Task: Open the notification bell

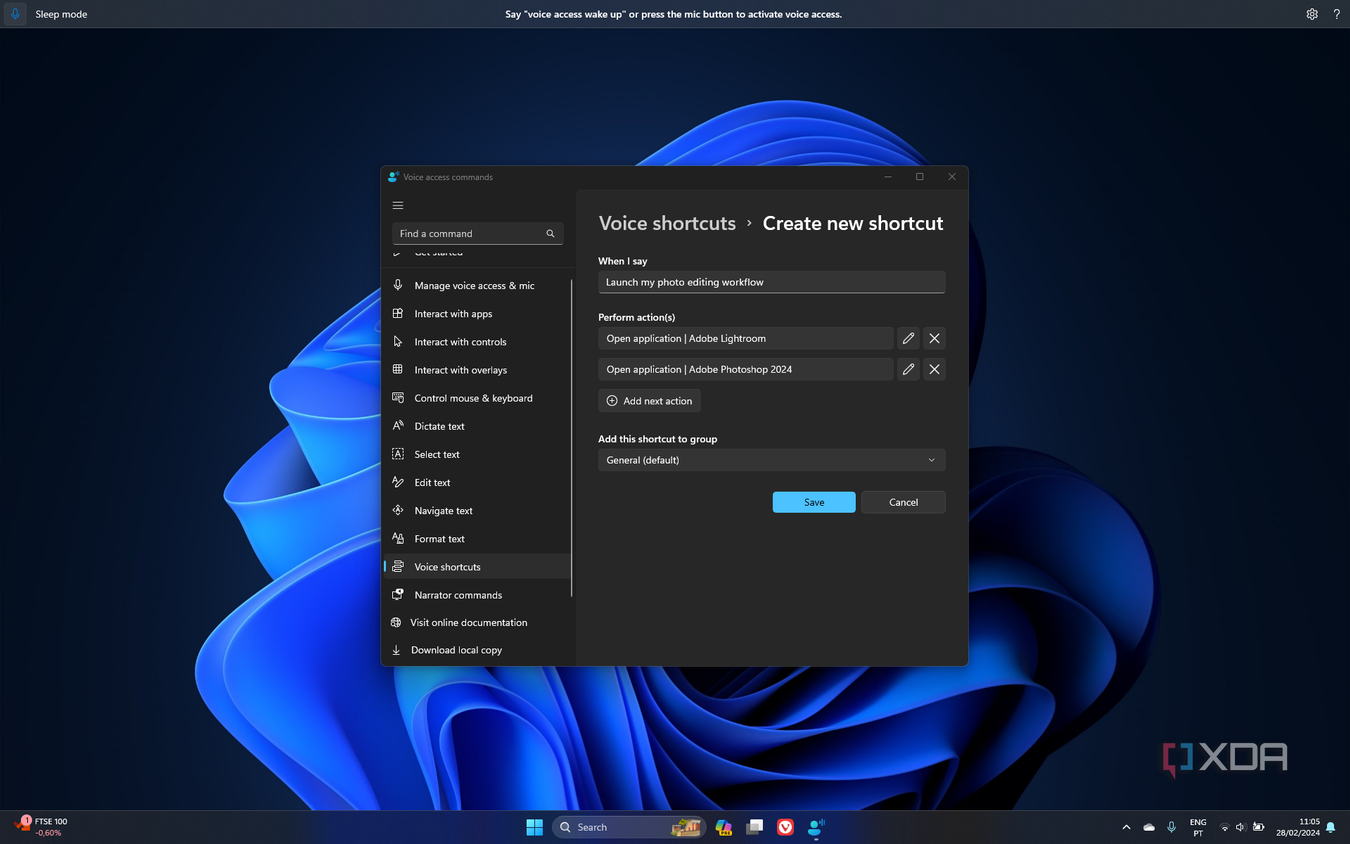Action: 1331,827
